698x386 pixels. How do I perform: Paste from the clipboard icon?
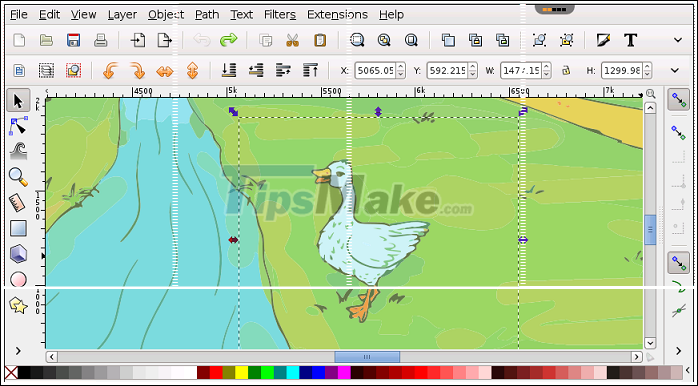click(320, 41)
